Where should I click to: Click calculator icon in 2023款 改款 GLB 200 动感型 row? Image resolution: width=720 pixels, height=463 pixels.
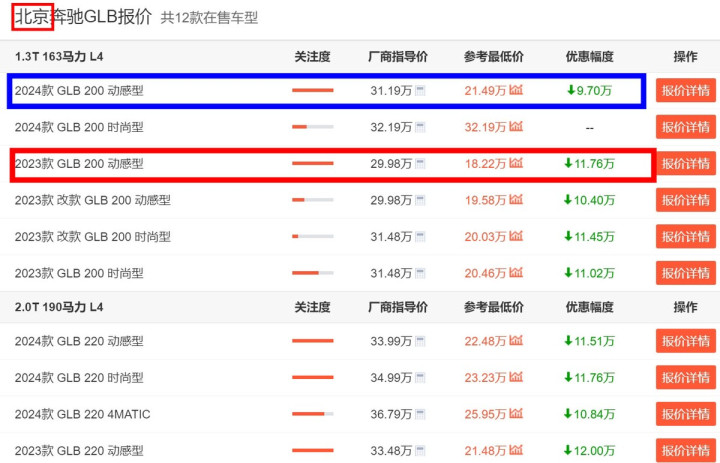point(420,200)
